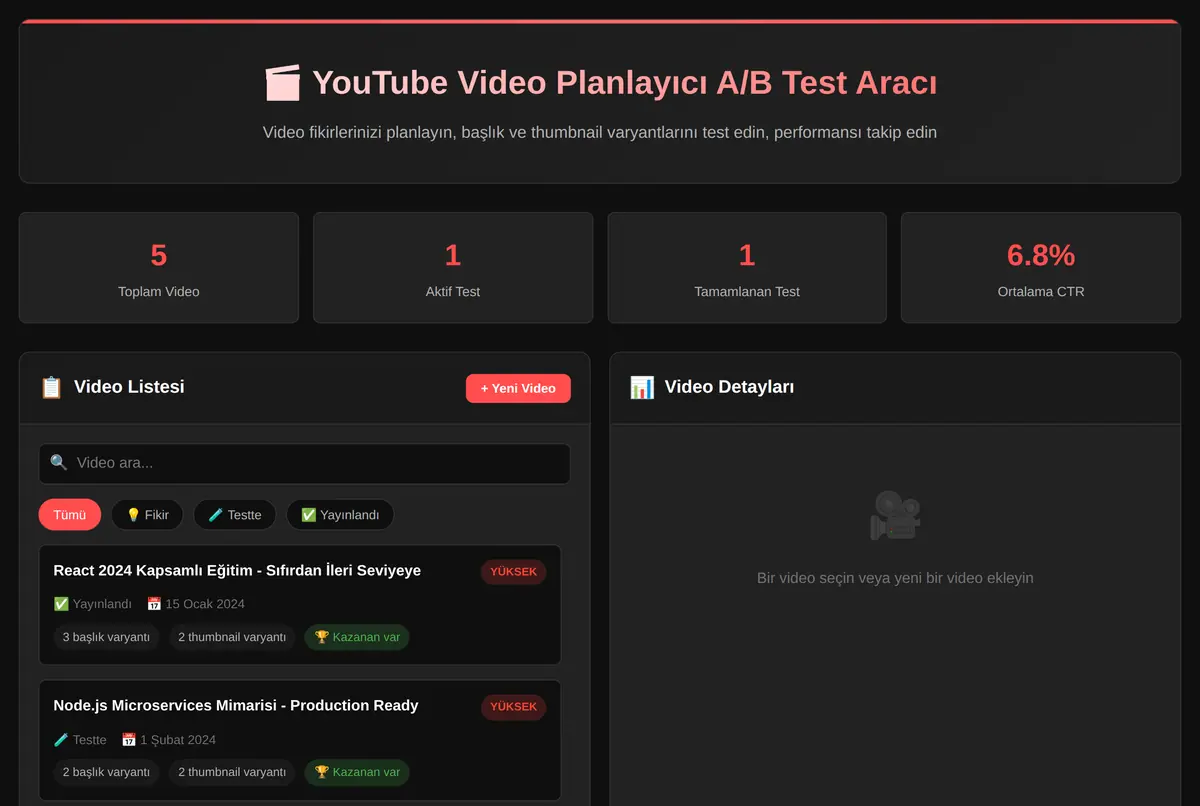Click the Toplam Video stat card
The width and height of the screenshot is (1200, 806).
[159, 268]
